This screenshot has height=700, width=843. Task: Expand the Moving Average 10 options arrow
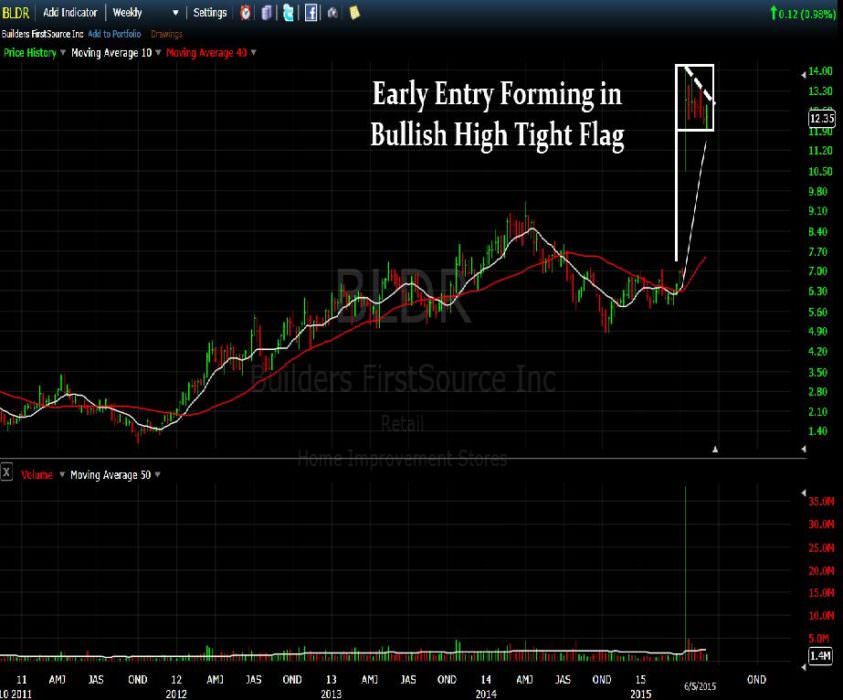tap(158, 52)
